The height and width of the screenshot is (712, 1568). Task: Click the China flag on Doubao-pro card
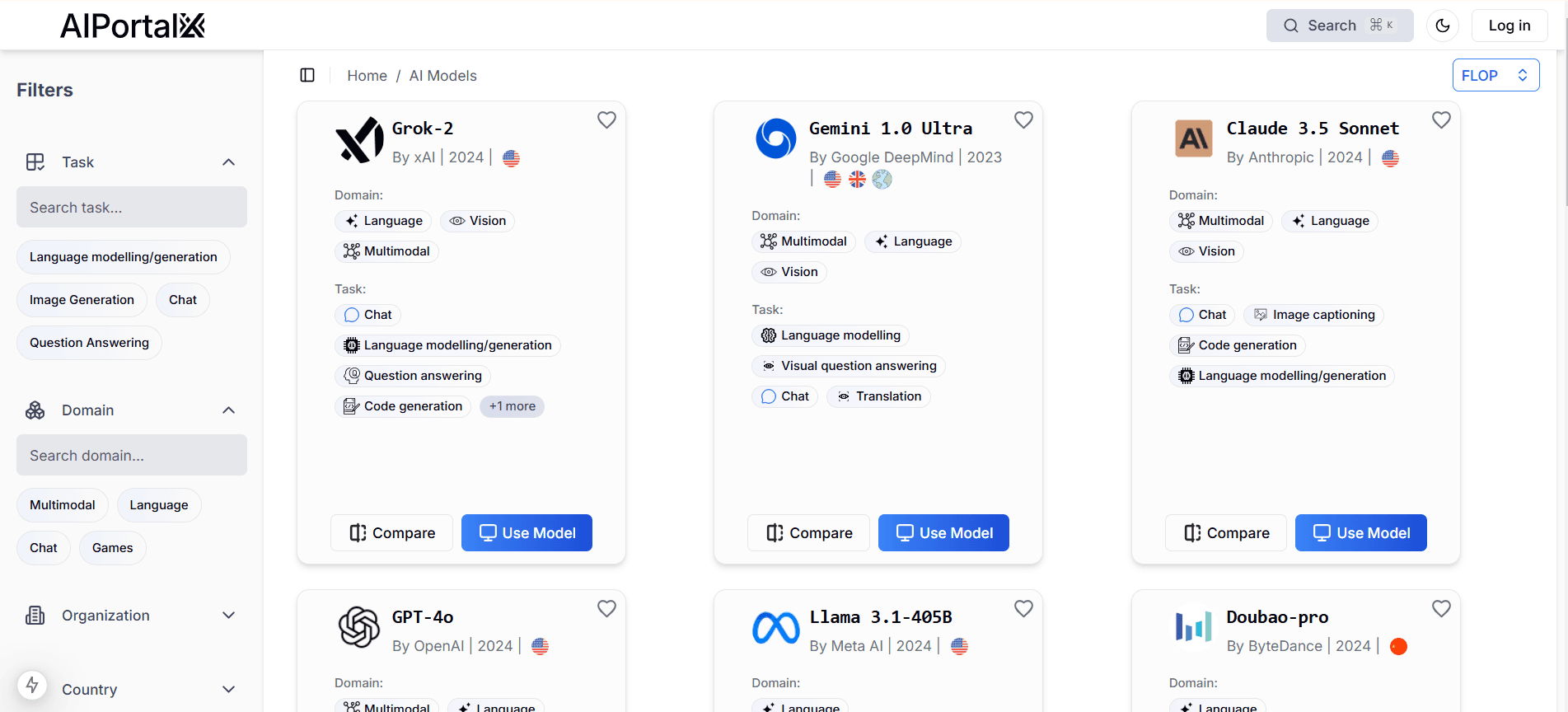pos(1398,647)
